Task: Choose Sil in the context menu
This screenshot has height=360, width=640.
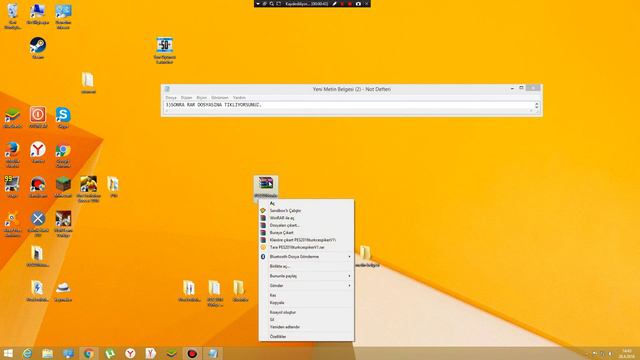Action: (307, 320)
